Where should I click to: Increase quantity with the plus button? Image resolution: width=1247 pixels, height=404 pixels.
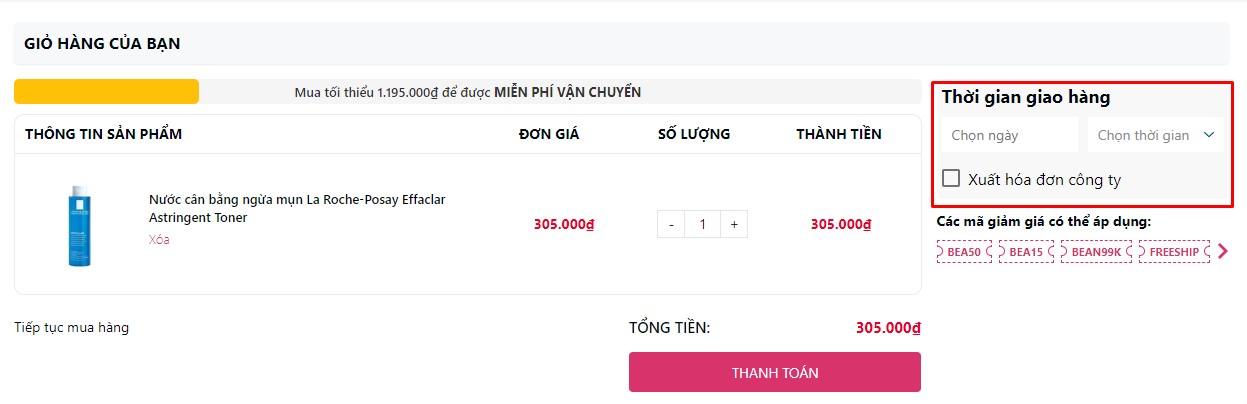click(x=734, y=224)
